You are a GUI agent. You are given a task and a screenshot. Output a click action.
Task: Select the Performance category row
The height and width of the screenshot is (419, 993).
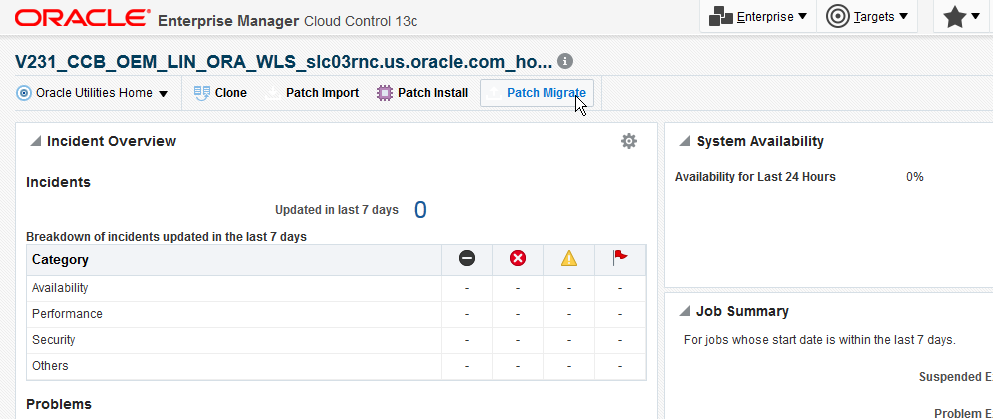pyautogui.click(x=336, y=314)
